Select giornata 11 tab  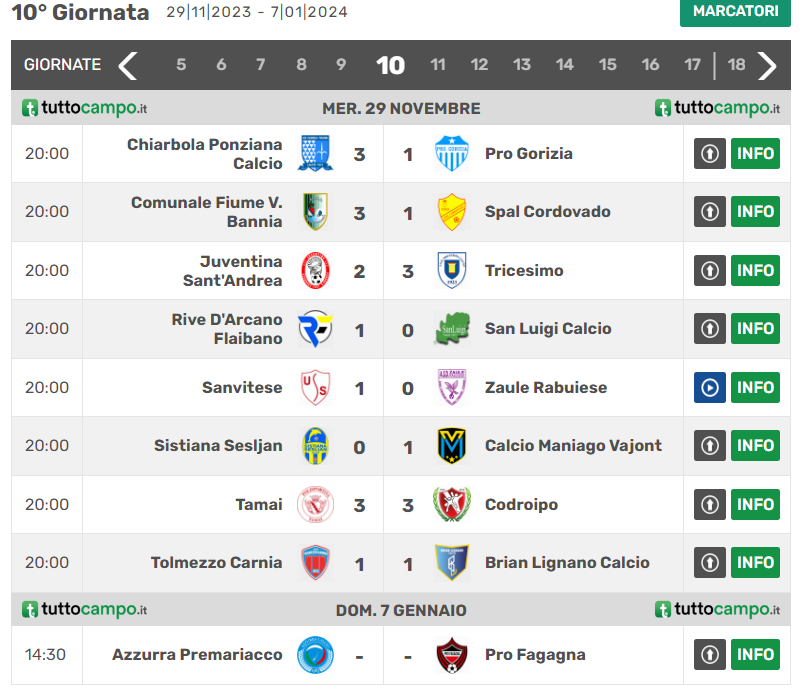[438, 65]
